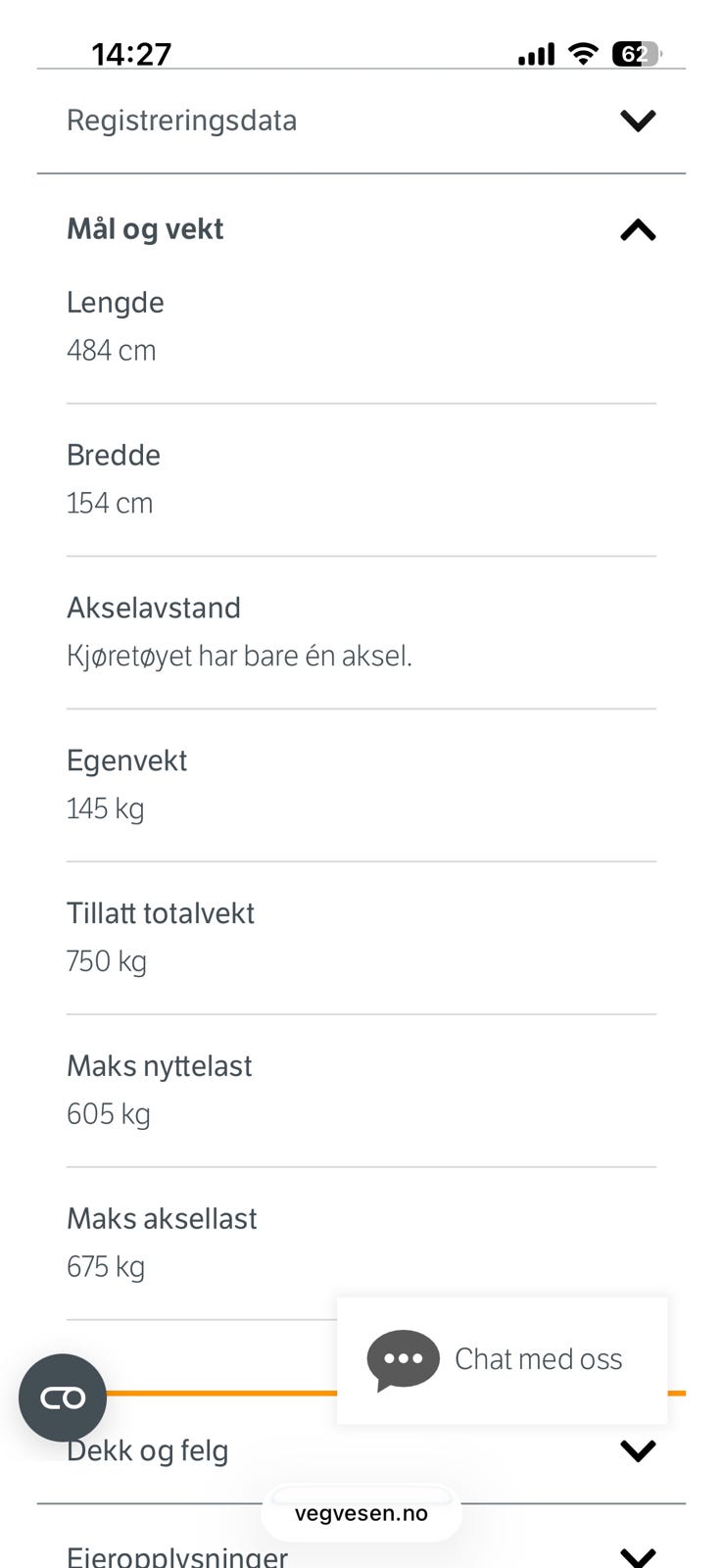Expand the Dekk og felg chevron
The image size is (723, 1568).
coord(638,1450)
